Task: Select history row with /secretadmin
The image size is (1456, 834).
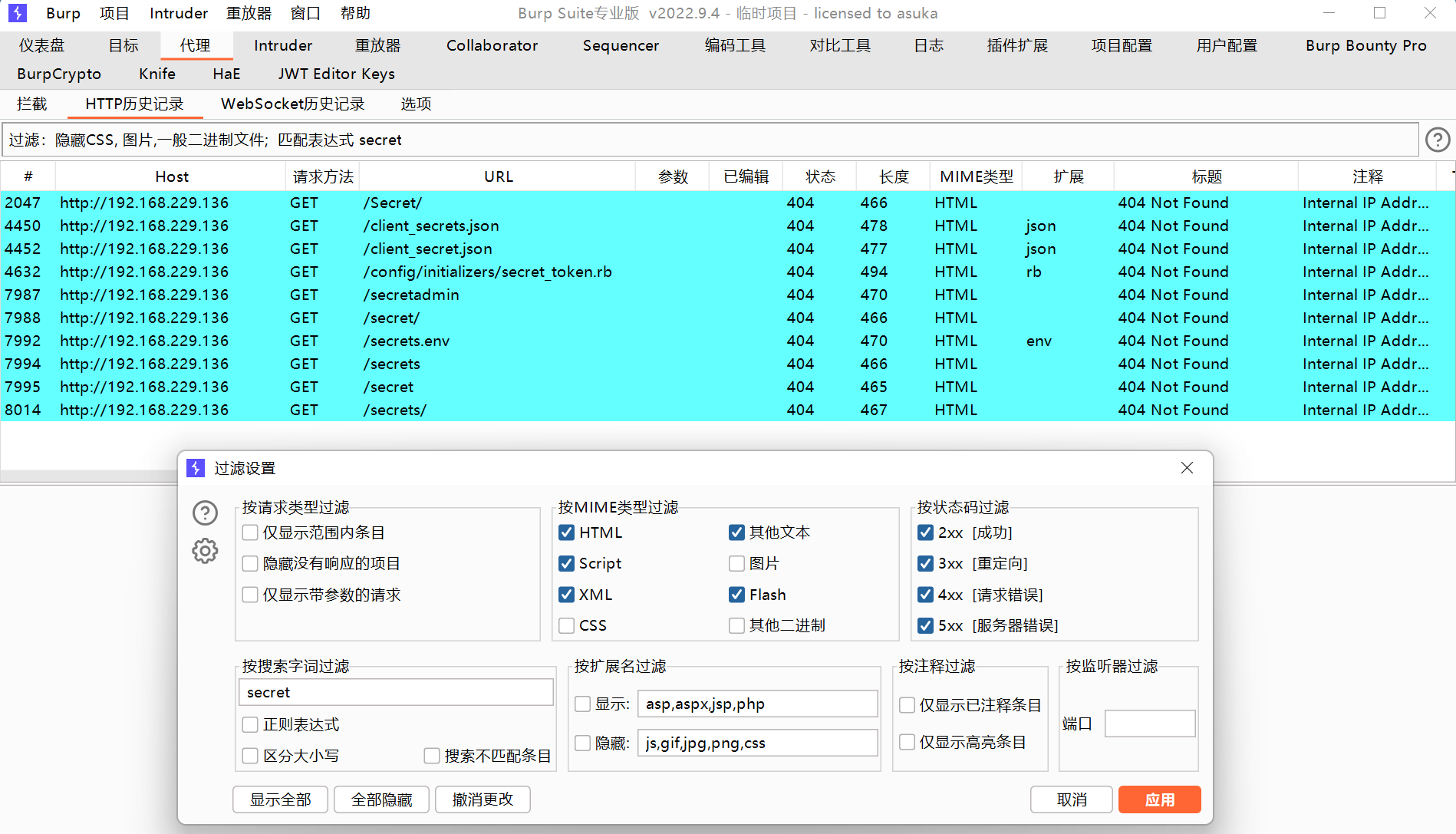Action: click(x=727, y=295)
